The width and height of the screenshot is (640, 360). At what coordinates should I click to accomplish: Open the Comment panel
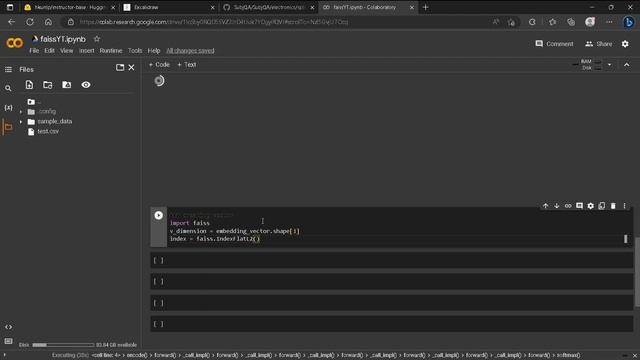click(x=554, y=44)
